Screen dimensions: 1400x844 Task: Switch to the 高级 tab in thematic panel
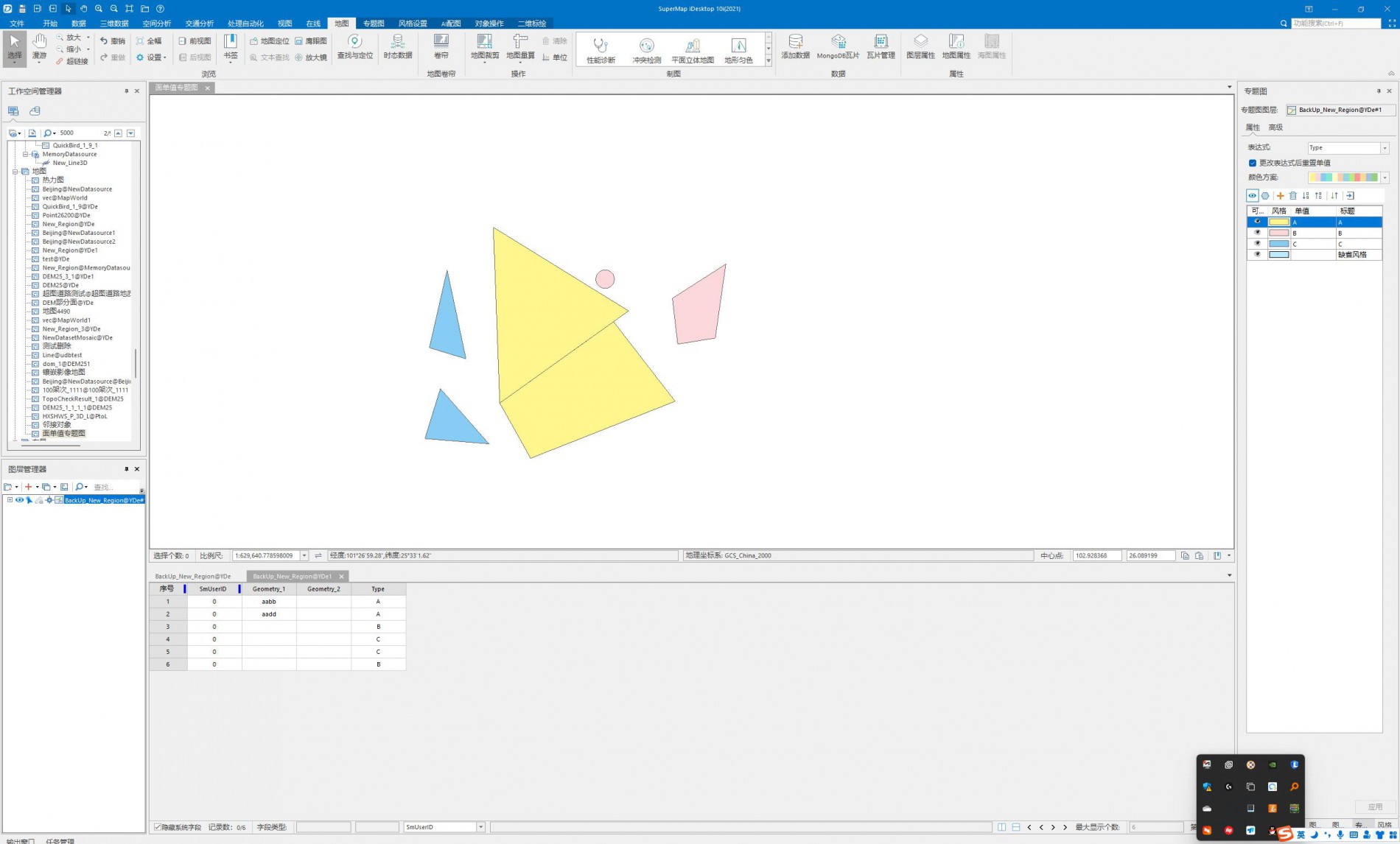pos(1275,127)
